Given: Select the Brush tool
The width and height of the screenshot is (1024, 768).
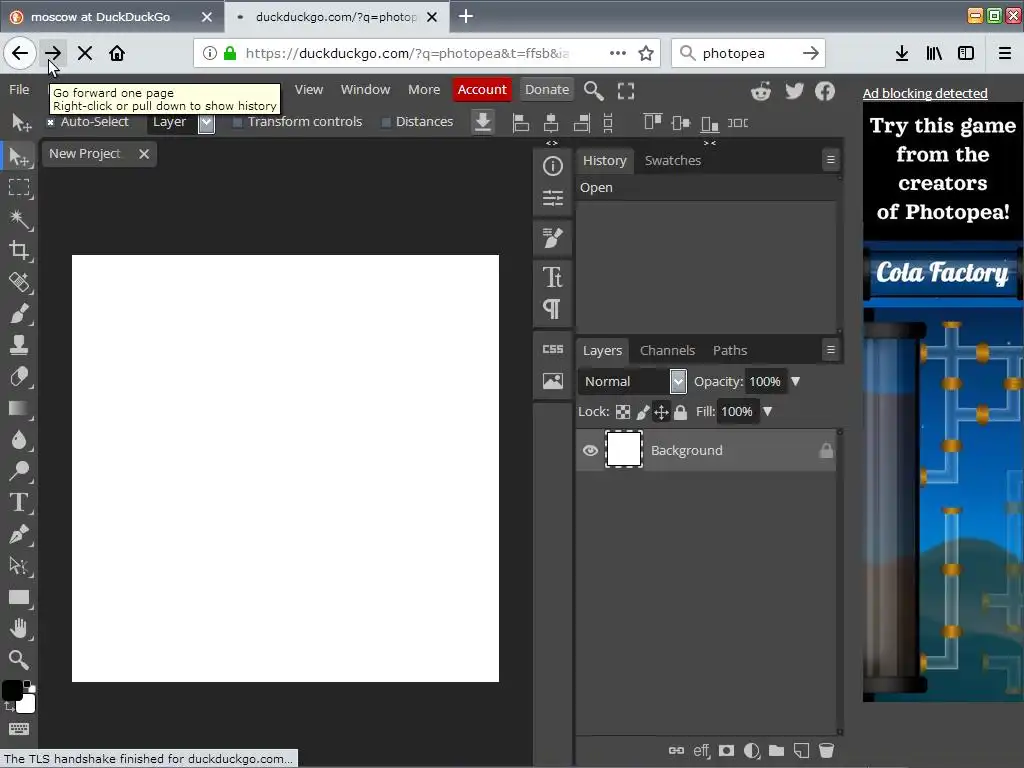Looking at the screenshot, I should tap(19, 313).
